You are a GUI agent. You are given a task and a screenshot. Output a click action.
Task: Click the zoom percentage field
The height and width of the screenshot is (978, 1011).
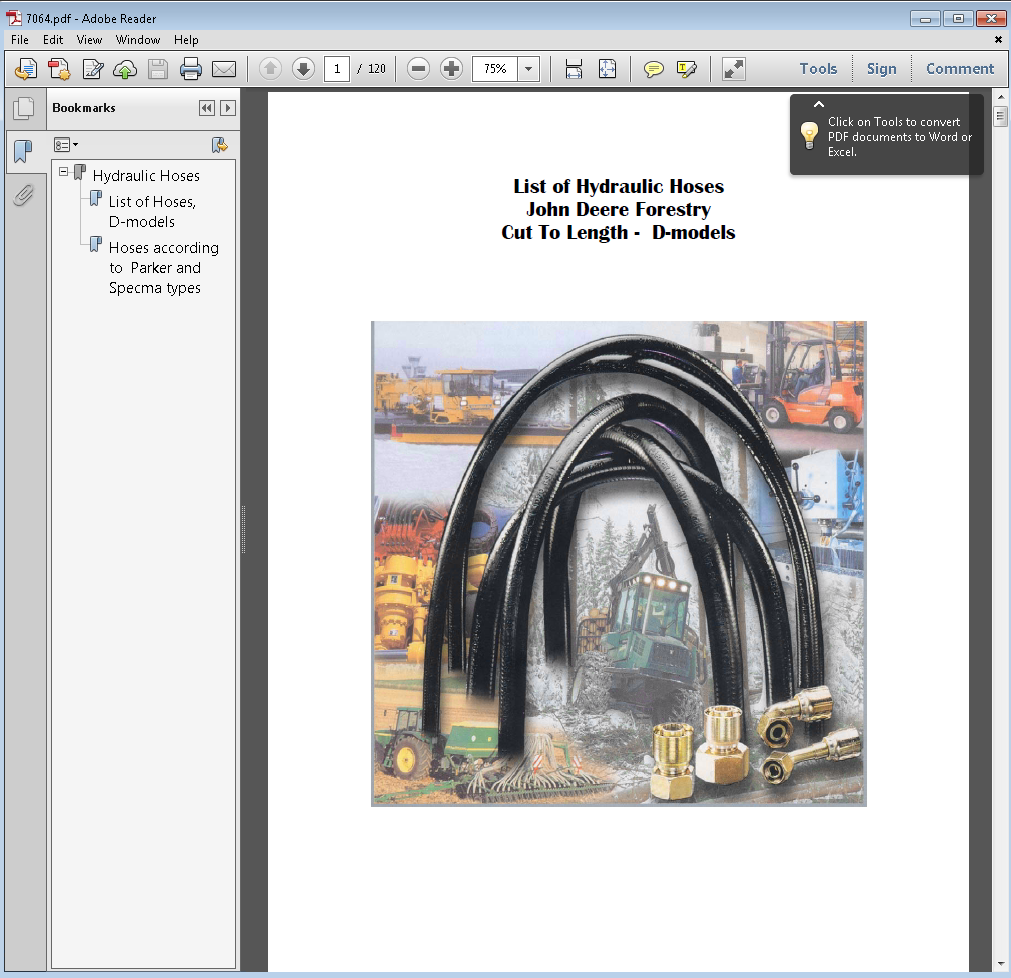(495, 68)
